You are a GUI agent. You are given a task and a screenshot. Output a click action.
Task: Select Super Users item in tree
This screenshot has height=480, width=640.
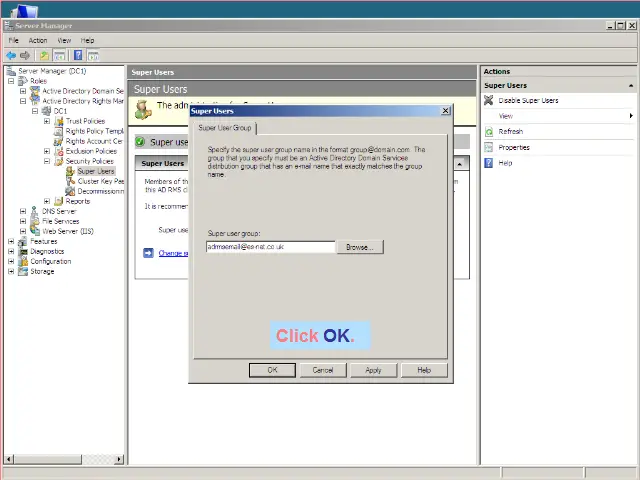tap(96, 171)
